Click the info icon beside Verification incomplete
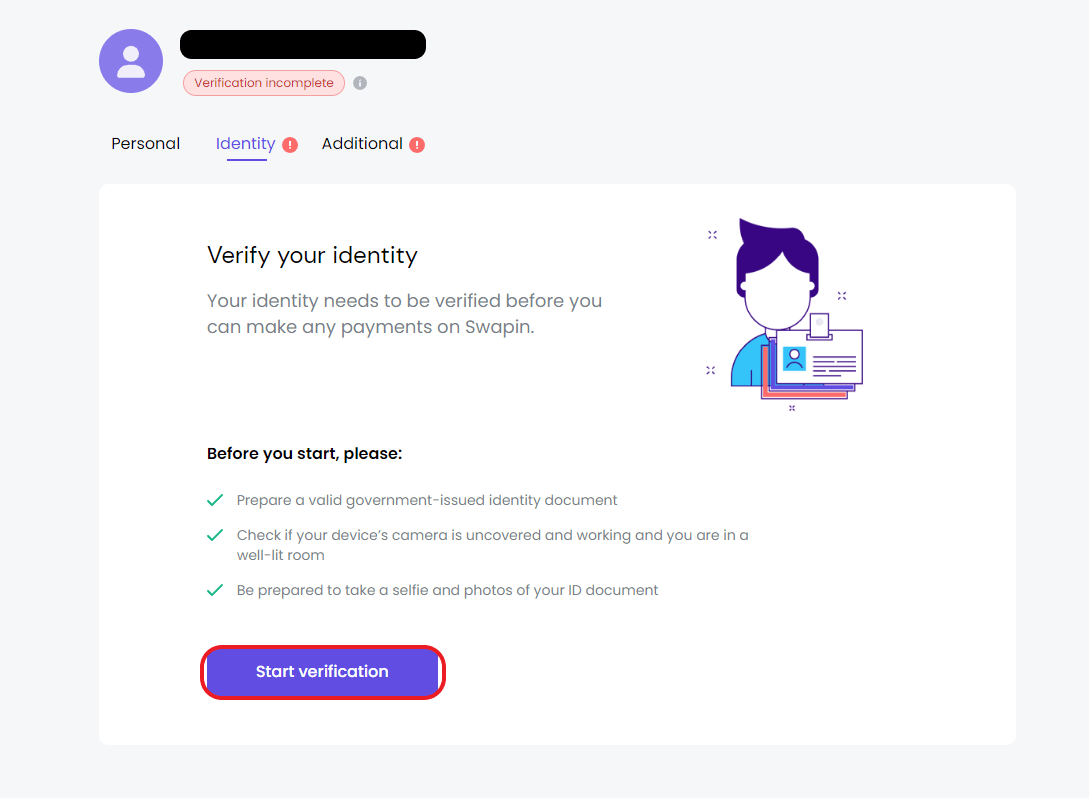Image resolution: width=1089 pixels, height=798 pixels. 360,83
